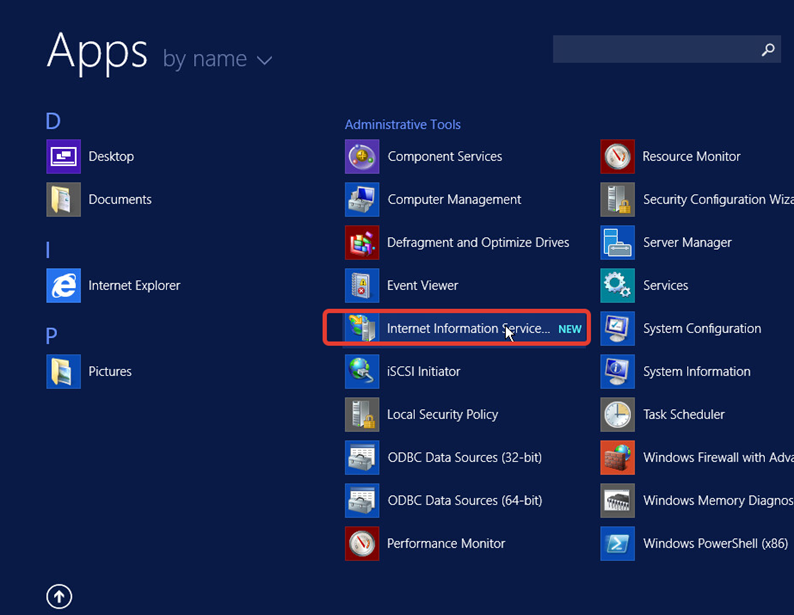Screen dimensions: 794x615
Task: Click the chevron next to 'by name'
Action: [264, 61]
